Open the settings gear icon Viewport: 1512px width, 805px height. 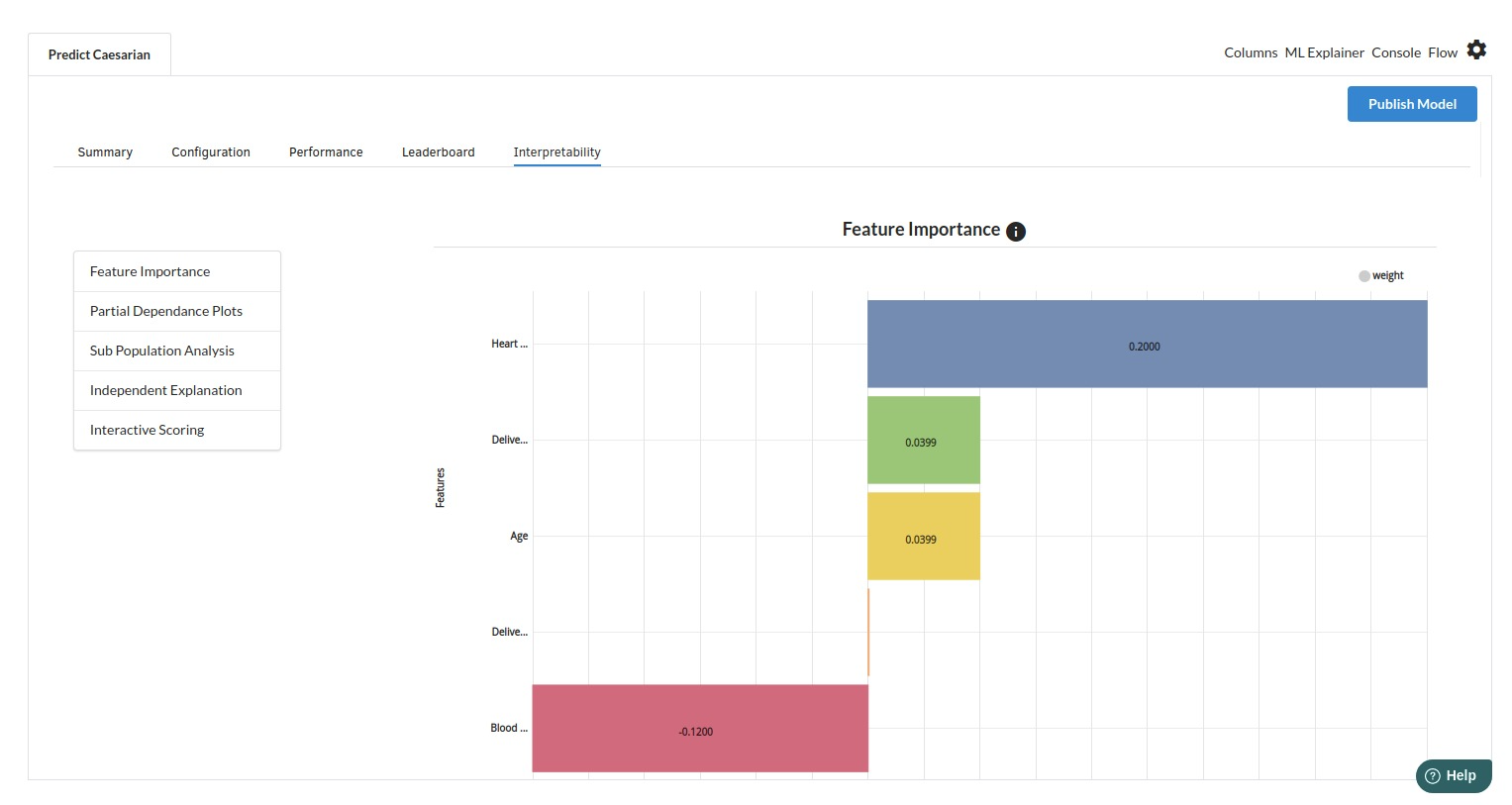[1476, 50]
